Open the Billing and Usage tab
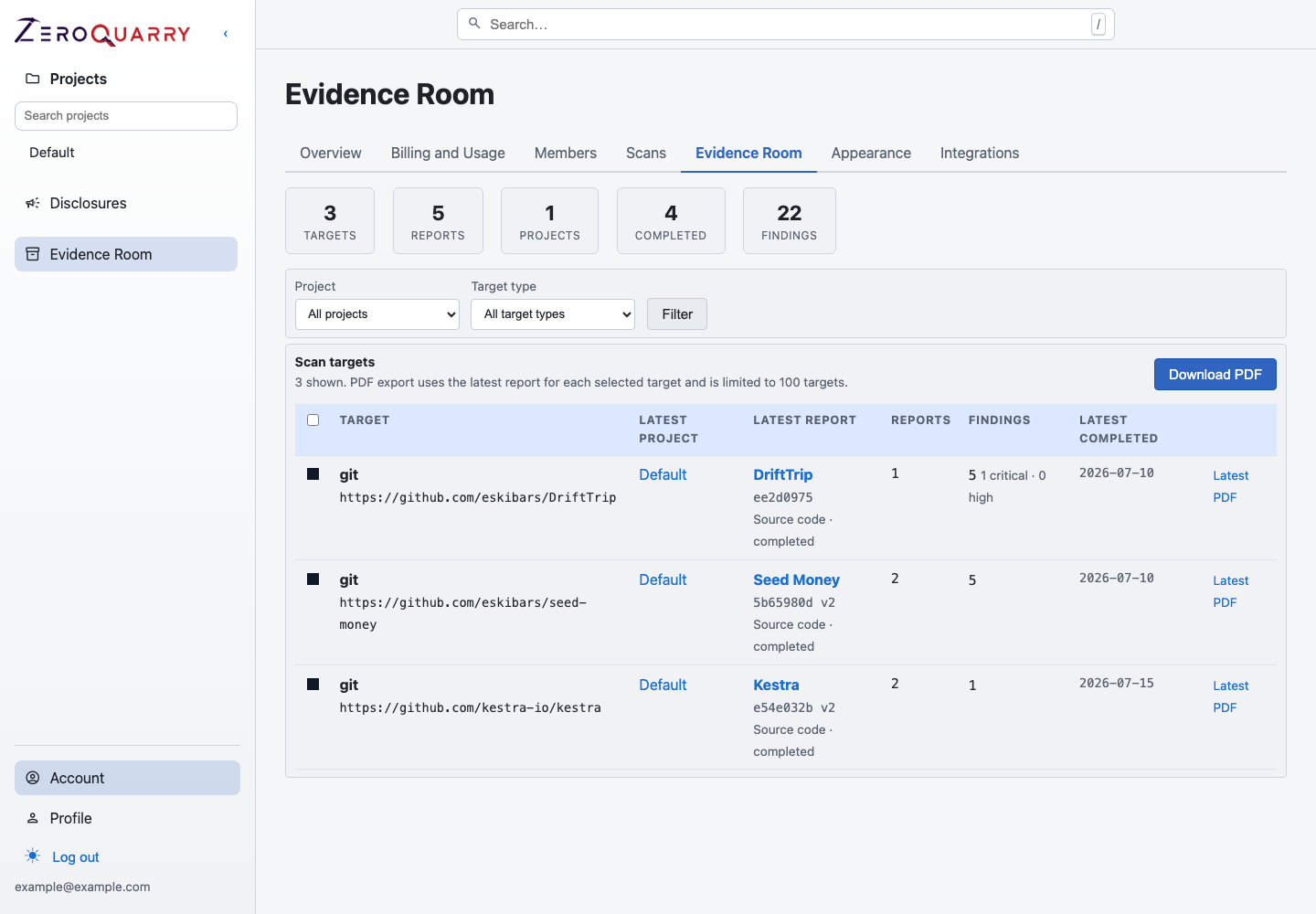1316x914 pixels. pyautogui.click(x=448, y=153)
